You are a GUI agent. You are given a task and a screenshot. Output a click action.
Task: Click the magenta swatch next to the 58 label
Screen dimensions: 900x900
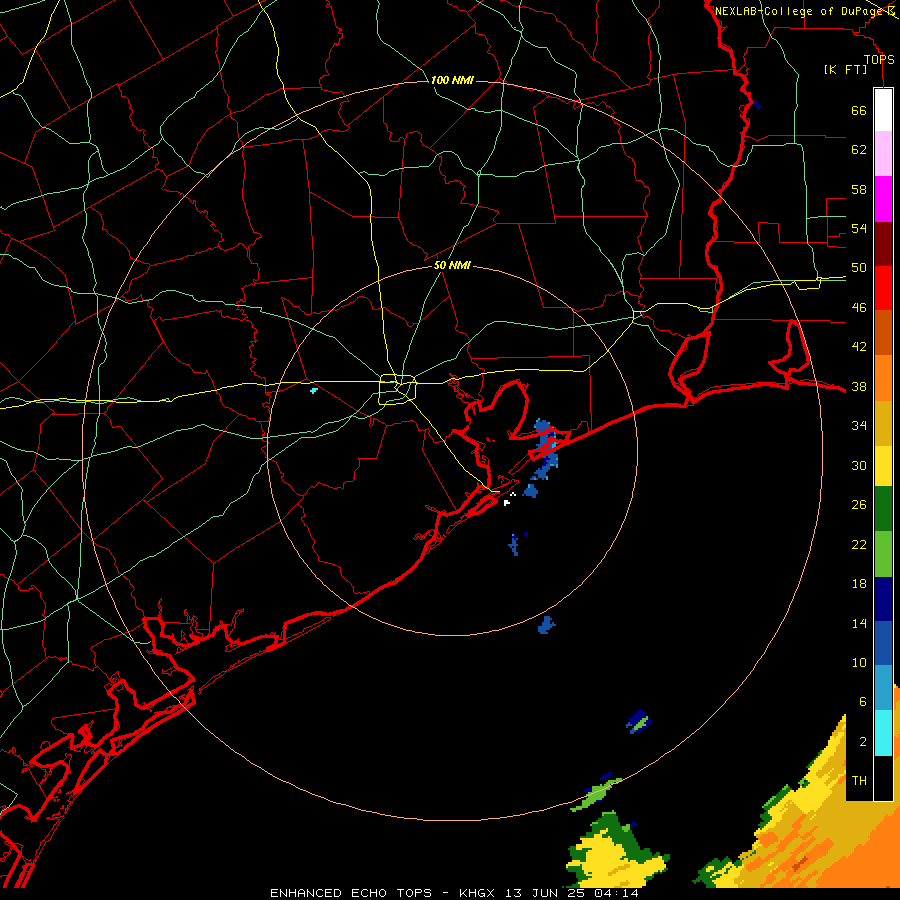click(x=883, y=199)
